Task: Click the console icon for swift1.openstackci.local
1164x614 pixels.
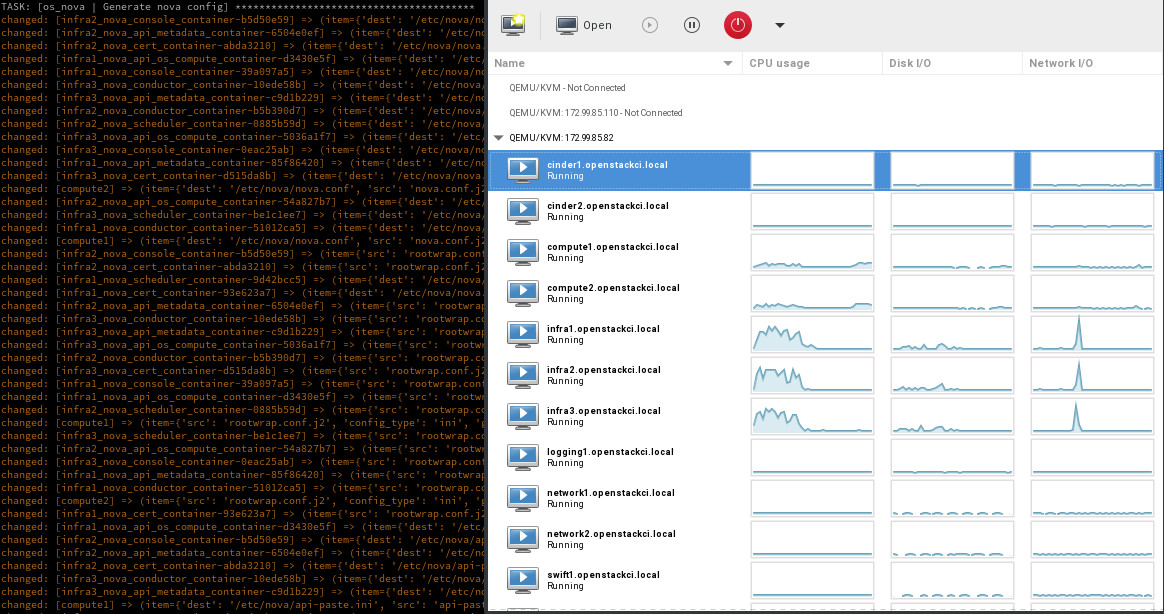Action: (522, 580)
